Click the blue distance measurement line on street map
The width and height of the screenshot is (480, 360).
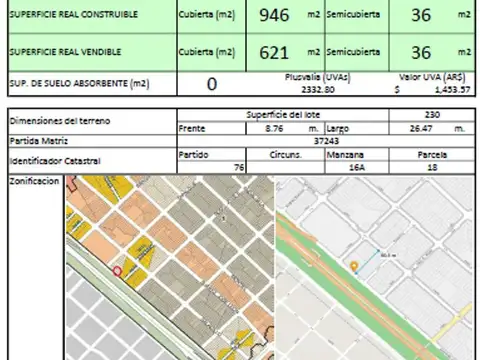368,261
